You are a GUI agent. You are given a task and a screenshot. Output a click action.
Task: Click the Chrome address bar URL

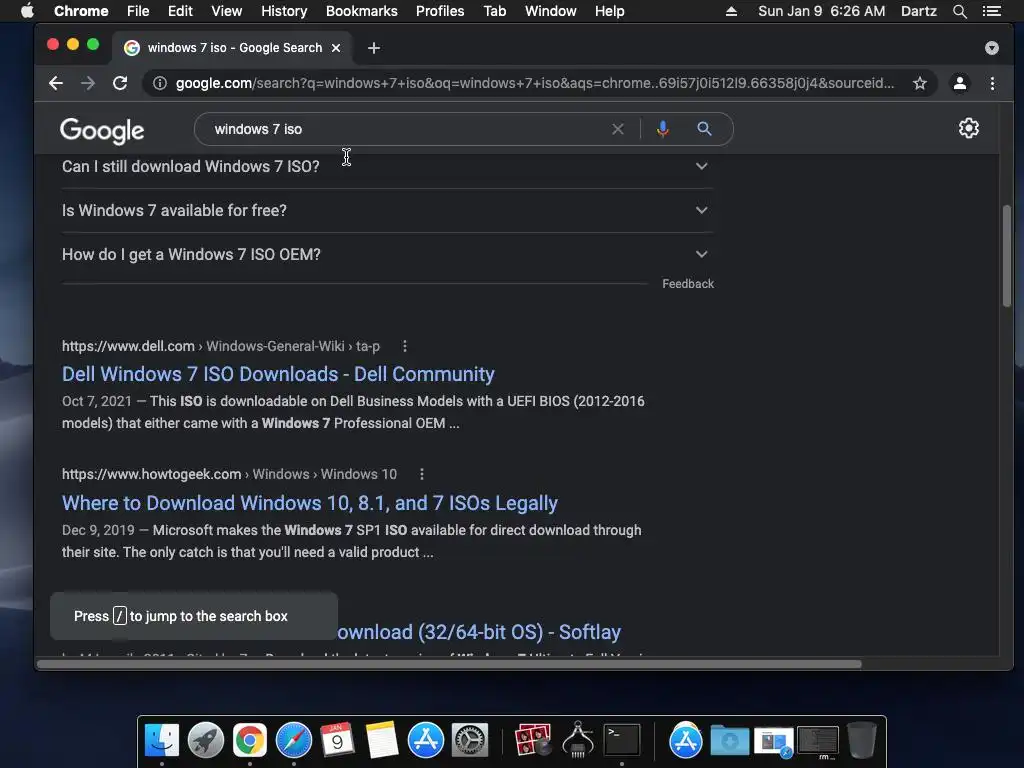point(535,83)
